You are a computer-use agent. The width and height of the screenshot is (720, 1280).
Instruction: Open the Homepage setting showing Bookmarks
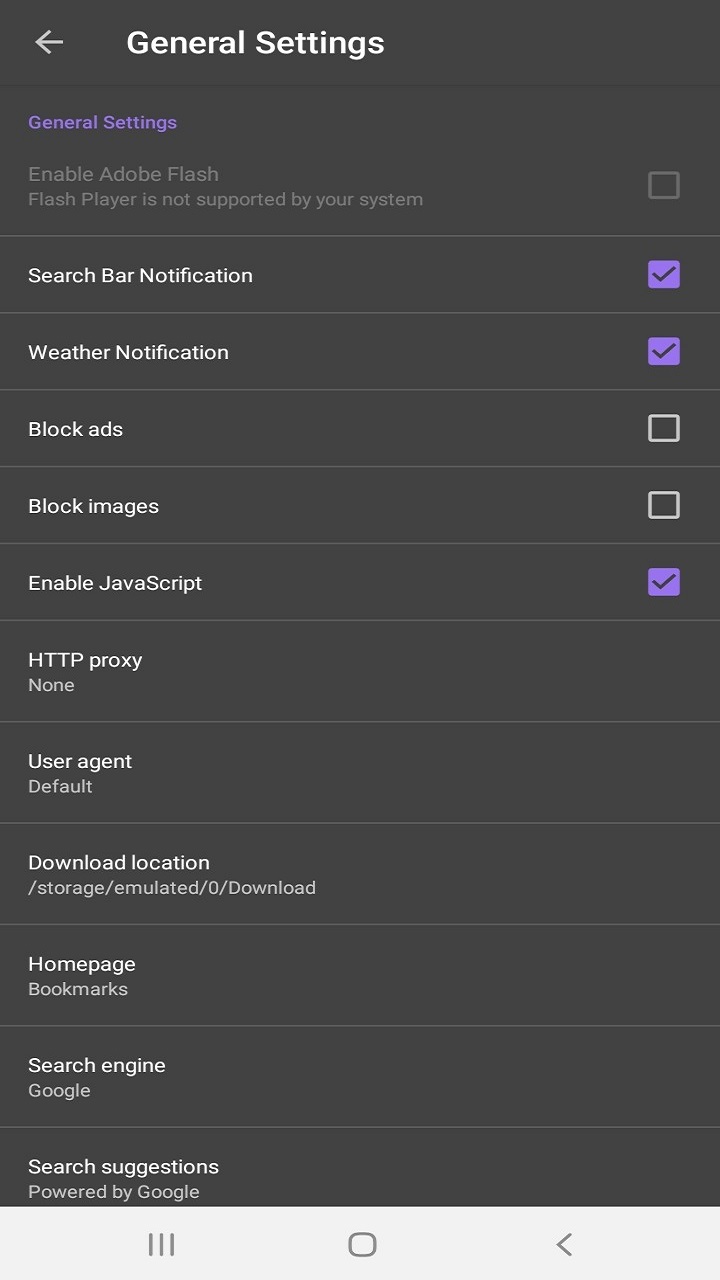[360, 975]
